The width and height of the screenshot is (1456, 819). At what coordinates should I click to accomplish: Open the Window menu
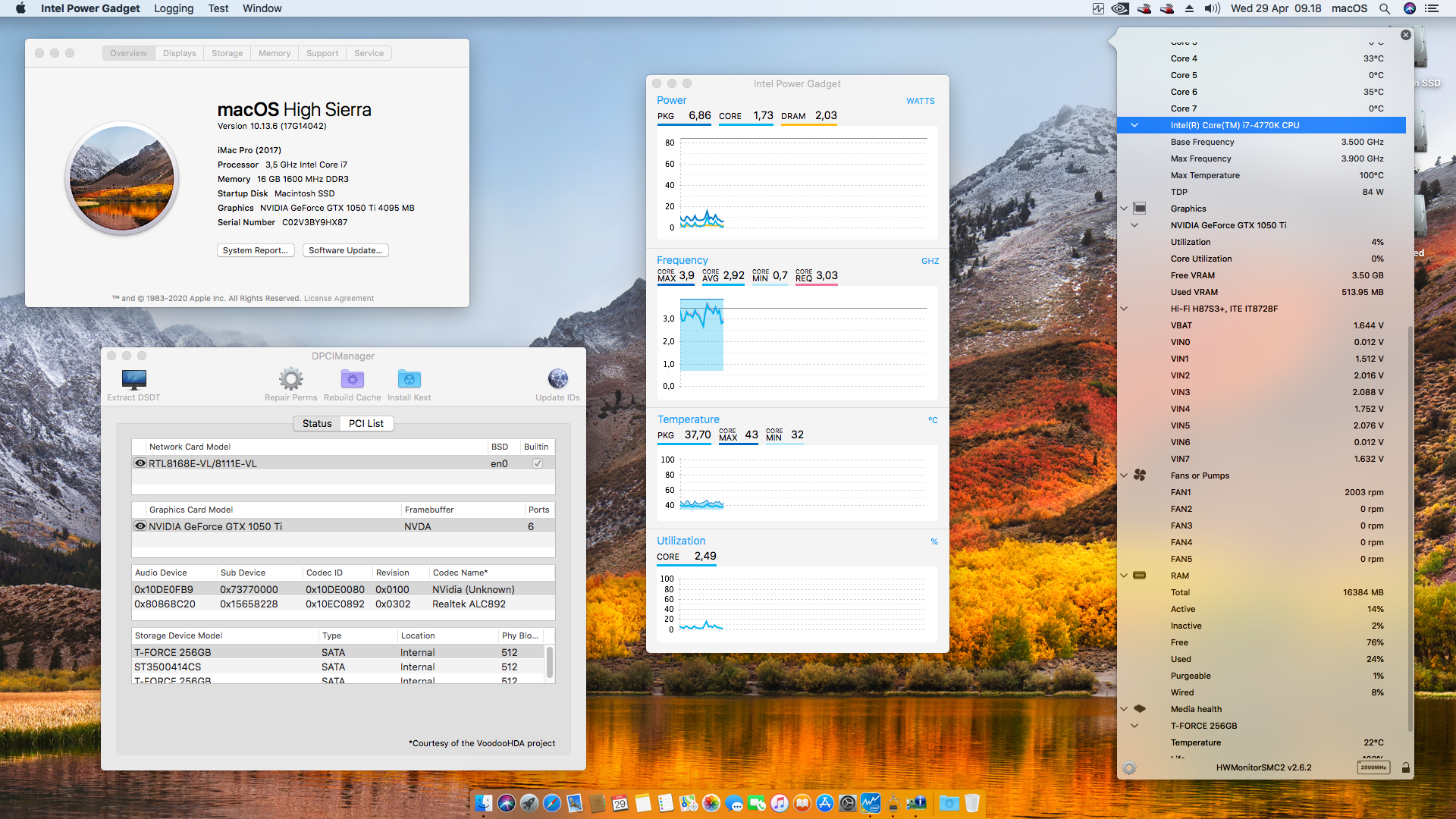click(262, 8)
